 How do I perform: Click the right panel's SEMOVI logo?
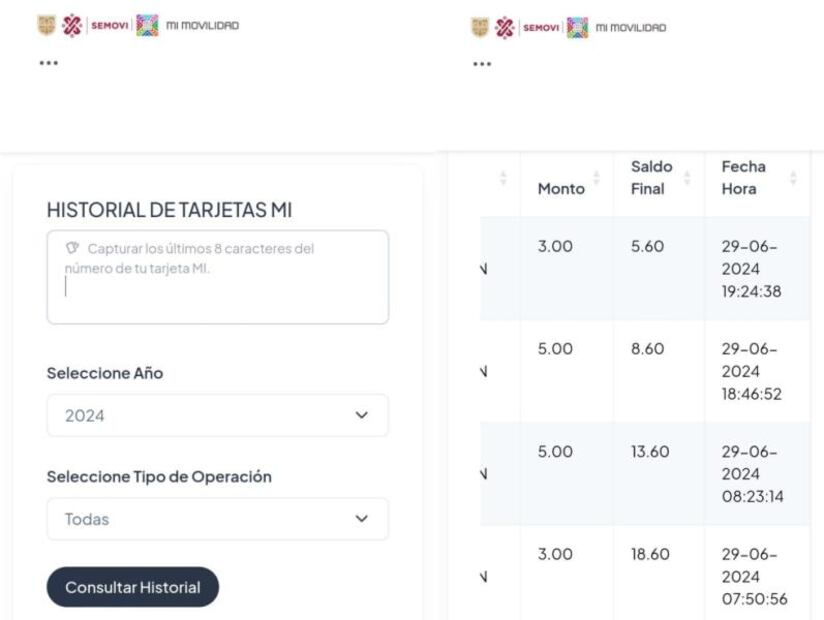(541, 27)
